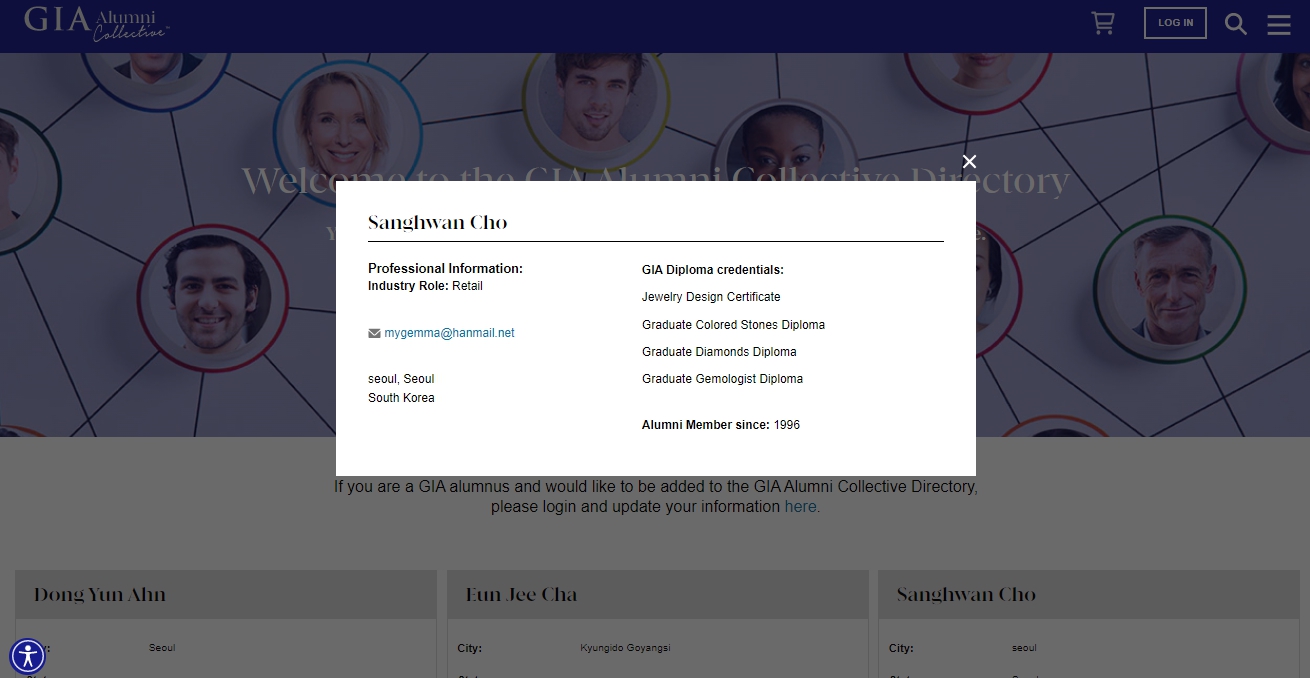This screenshot has height=678, width=1310.
Task: Open the accessibility options icon
Action: pyautogui.click(x=27, y=656)
